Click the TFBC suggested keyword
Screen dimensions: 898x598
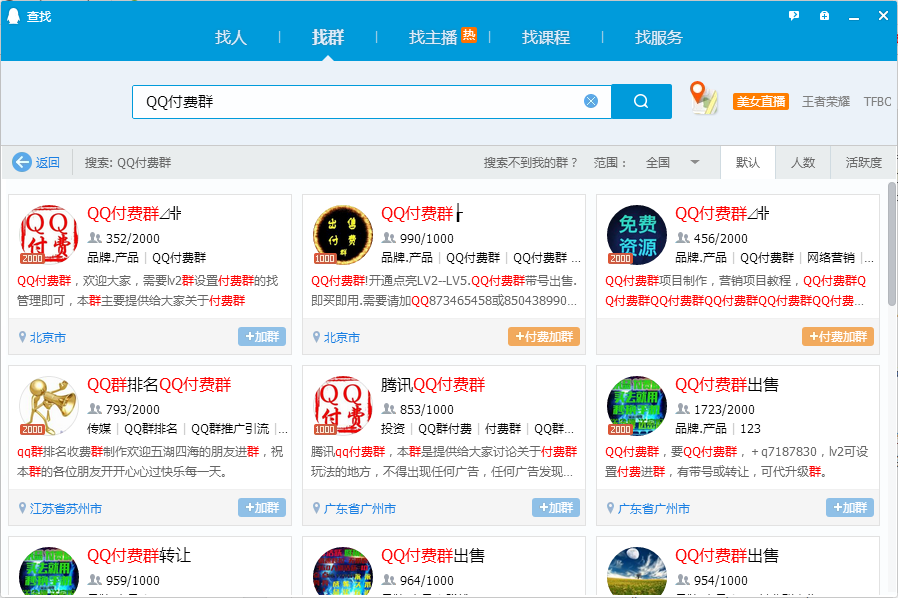[x=877, y=101]
